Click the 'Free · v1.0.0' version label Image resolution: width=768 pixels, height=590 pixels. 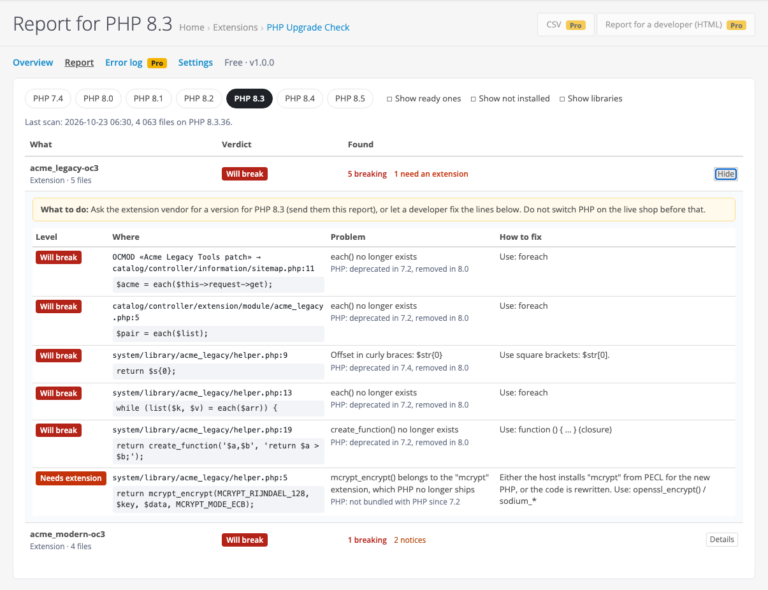tap(249, 63)
